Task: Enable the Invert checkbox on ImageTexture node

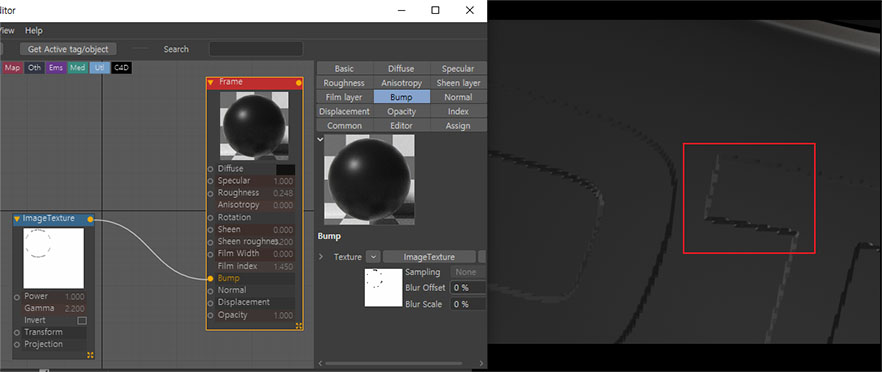Action: [x=82, y=320]
